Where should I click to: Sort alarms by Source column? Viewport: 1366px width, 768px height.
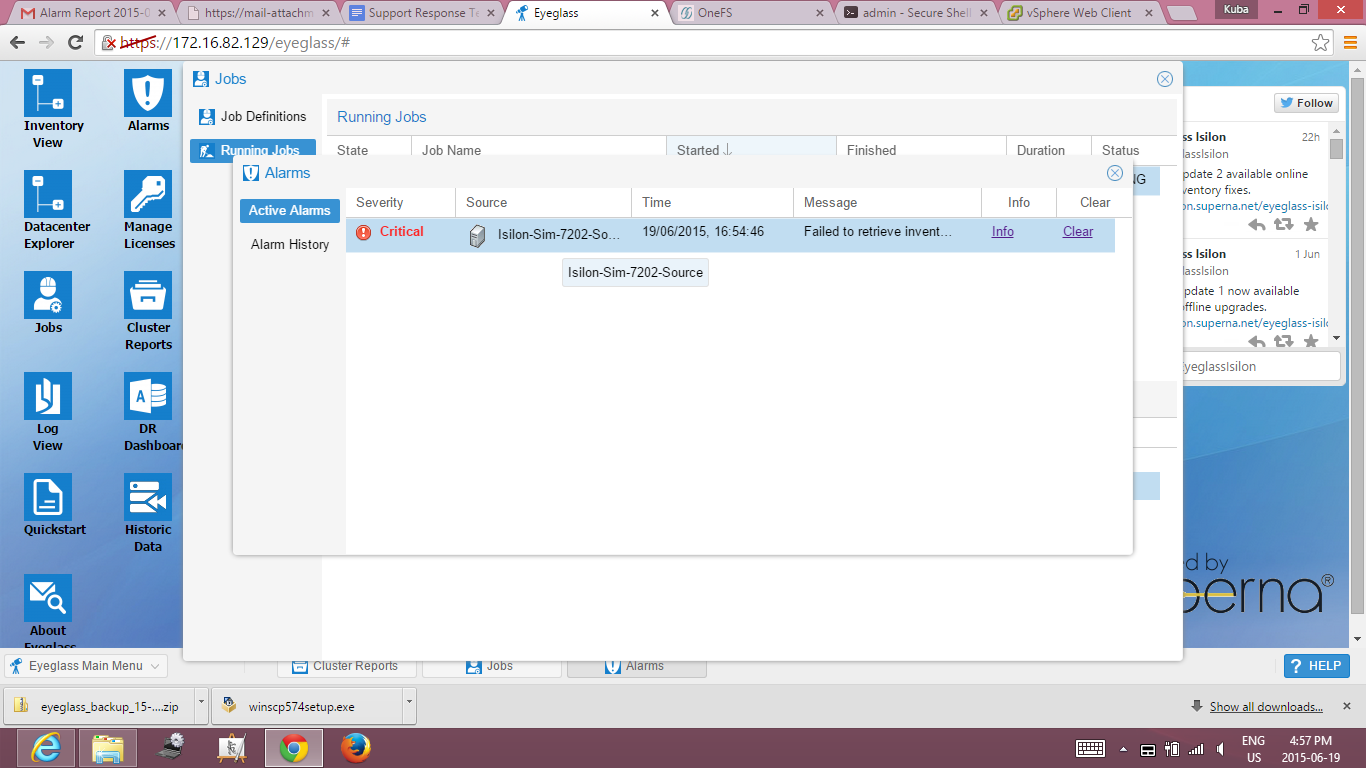[543, 202]
